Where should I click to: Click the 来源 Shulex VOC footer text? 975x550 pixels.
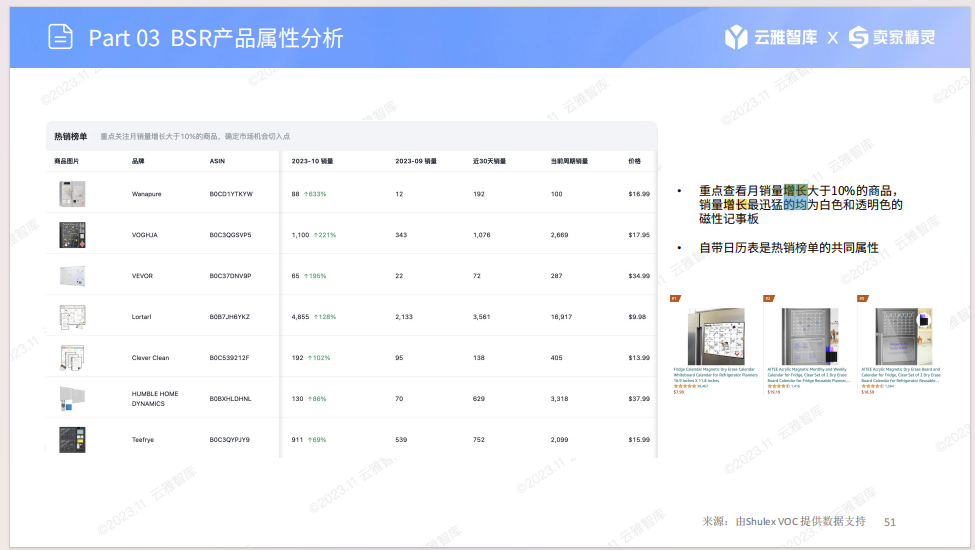click(783, 521)
